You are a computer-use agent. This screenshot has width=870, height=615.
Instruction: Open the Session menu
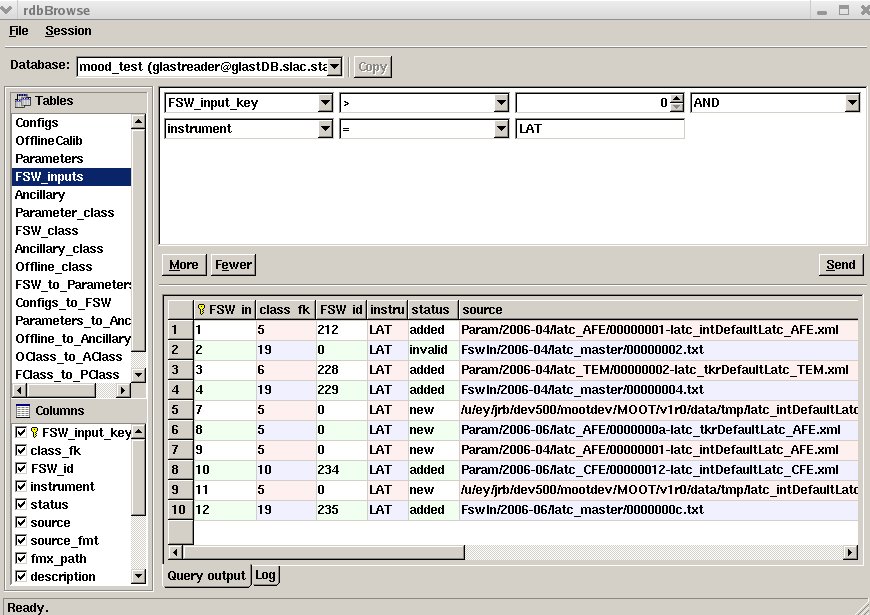click(x=68, y=31)
